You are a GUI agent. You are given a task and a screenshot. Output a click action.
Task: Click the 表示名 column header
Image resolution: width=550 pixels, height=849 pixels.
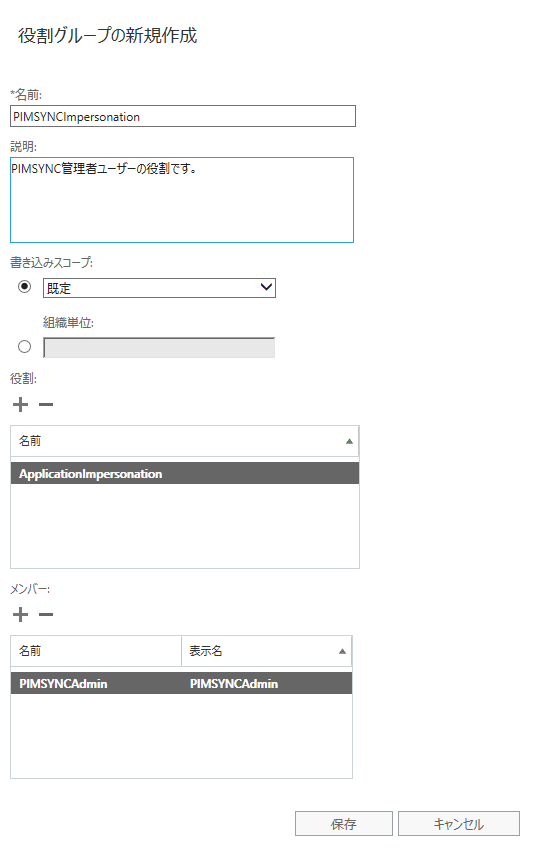pyautogui.click(x=266, y=651)
